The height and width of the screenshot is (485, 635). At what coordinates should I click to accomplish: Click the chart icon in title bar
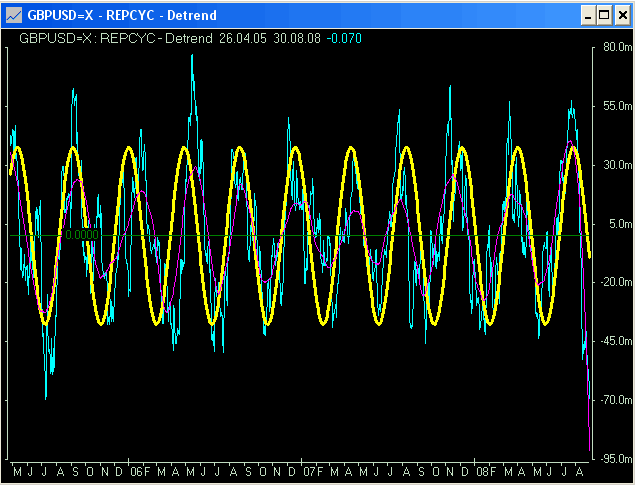pyautogui.click(x=13, y=16)
